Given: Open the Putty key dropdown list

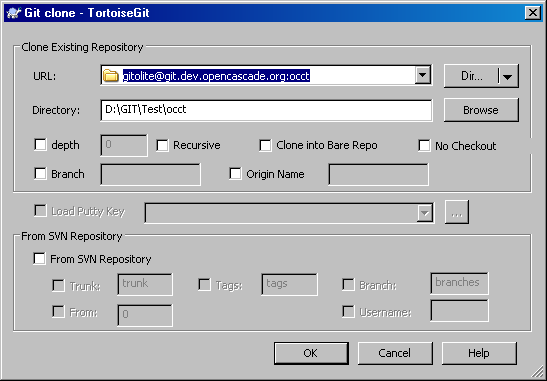Looking at the screenshot, I should click(x=425, y=212).
